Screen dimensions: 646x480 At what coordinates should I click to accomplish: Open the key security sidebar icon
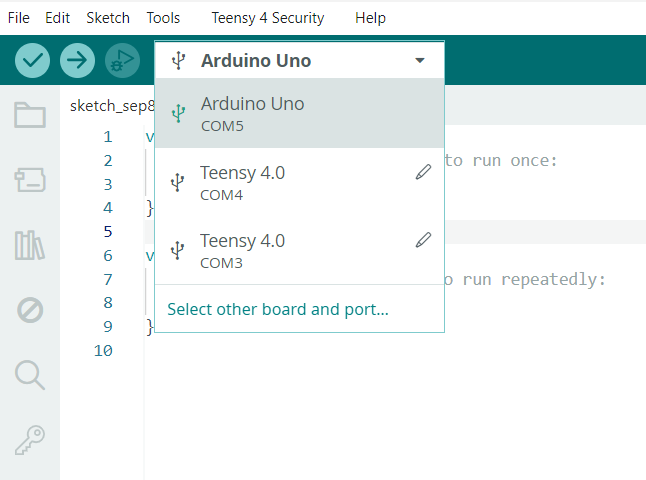[30, 440]
